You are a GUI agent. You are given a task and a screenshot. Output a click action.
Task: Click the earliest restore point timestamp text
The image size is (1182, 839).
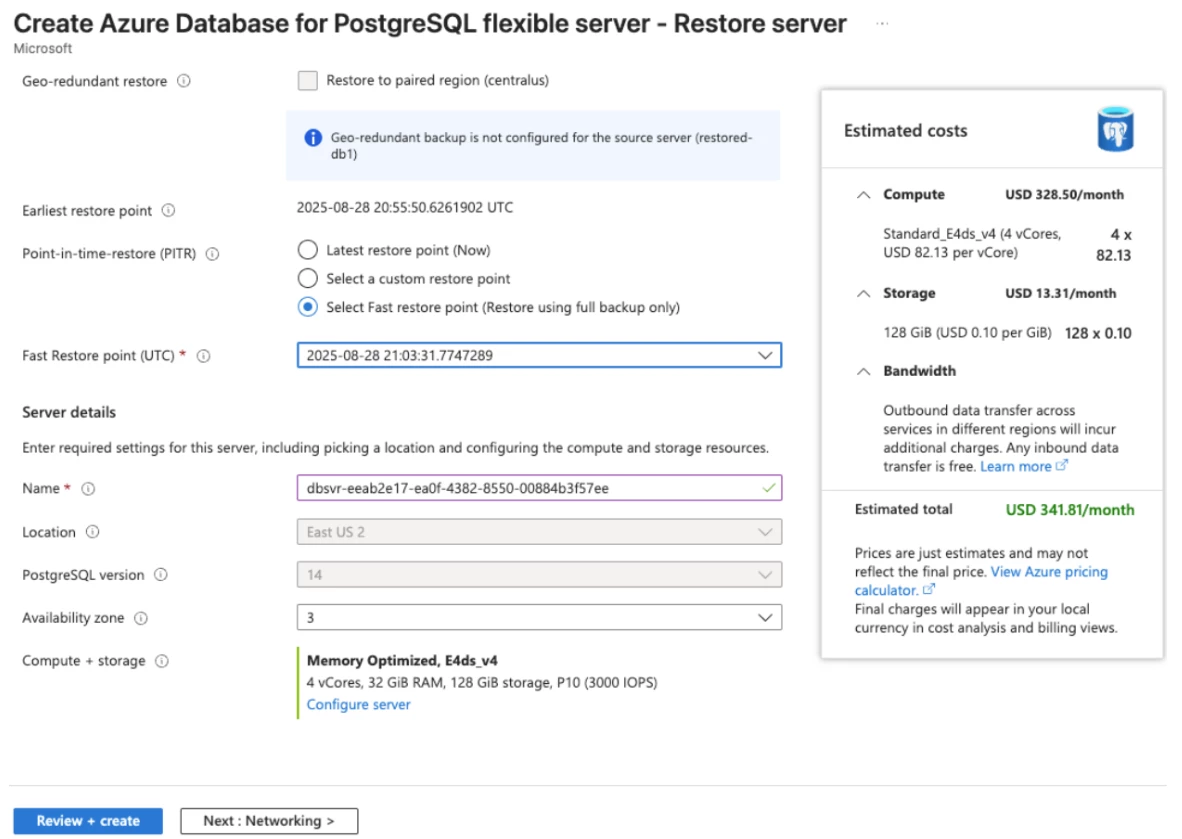pos(405,207)
